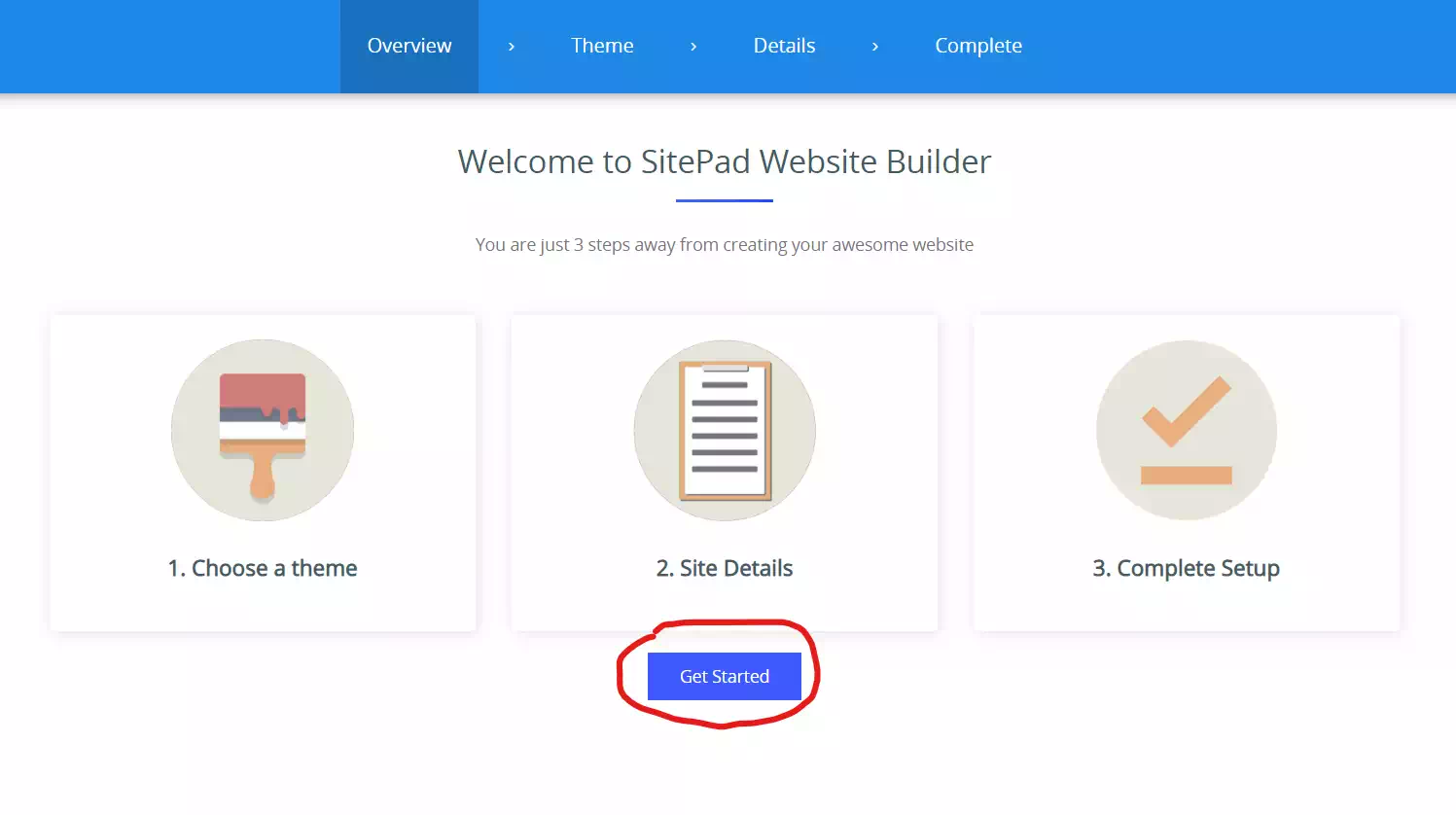Screen dimensions: 1456x815
Task: Select the '2. Site Details' label
Action: pyautogui.click(x=725, y=568)
